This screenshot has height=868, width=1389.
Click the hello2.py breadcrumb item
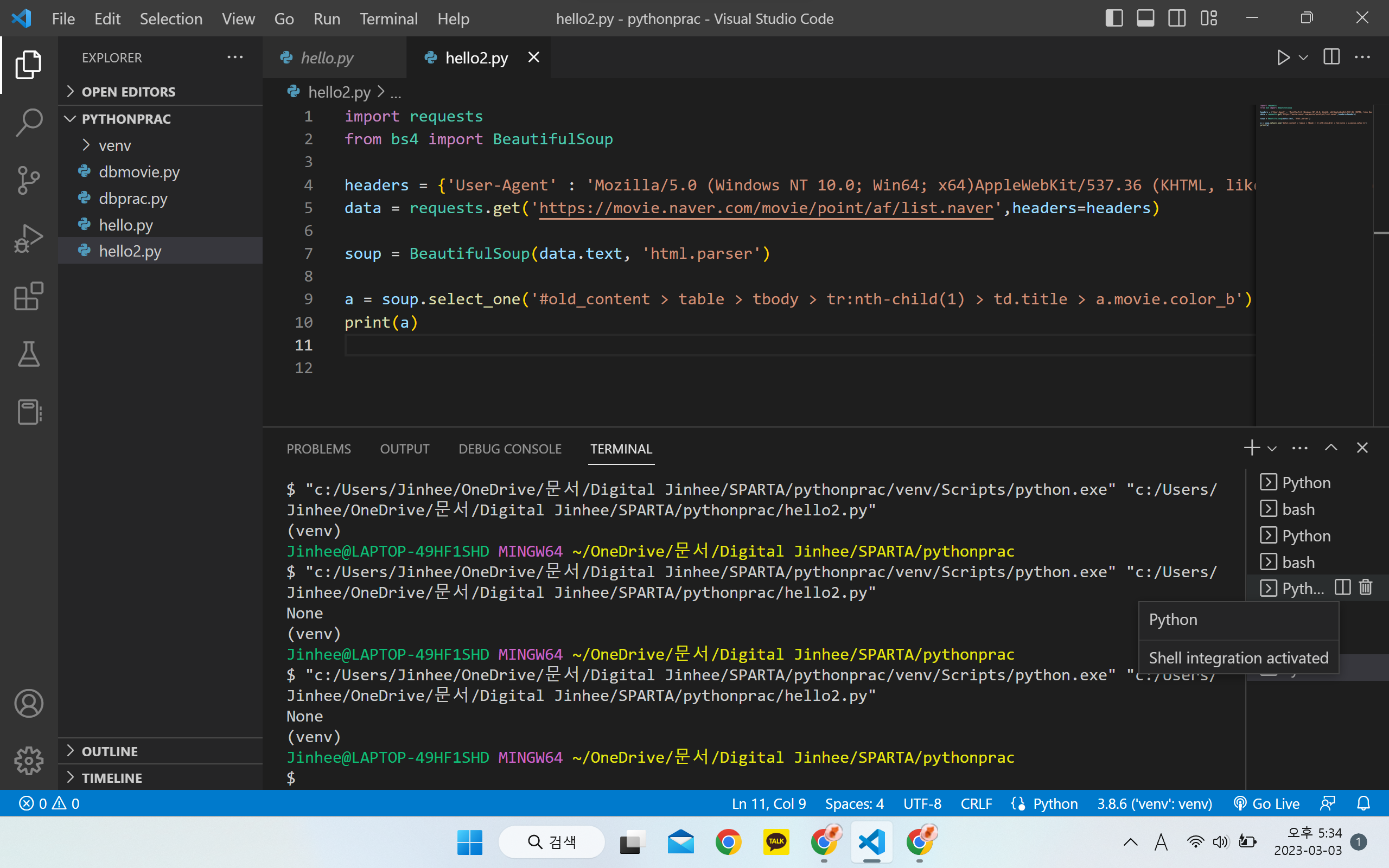pyautogui.click(x=339, y=92)
